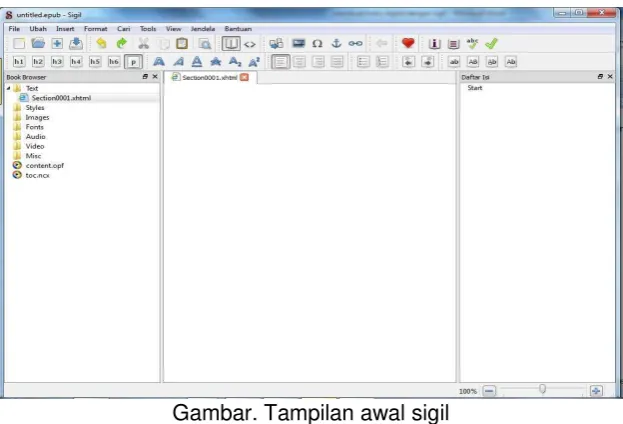The height and width of the screenshot is (424, 623).
Task: Apply subscript formatting
Action: point(235,62)
